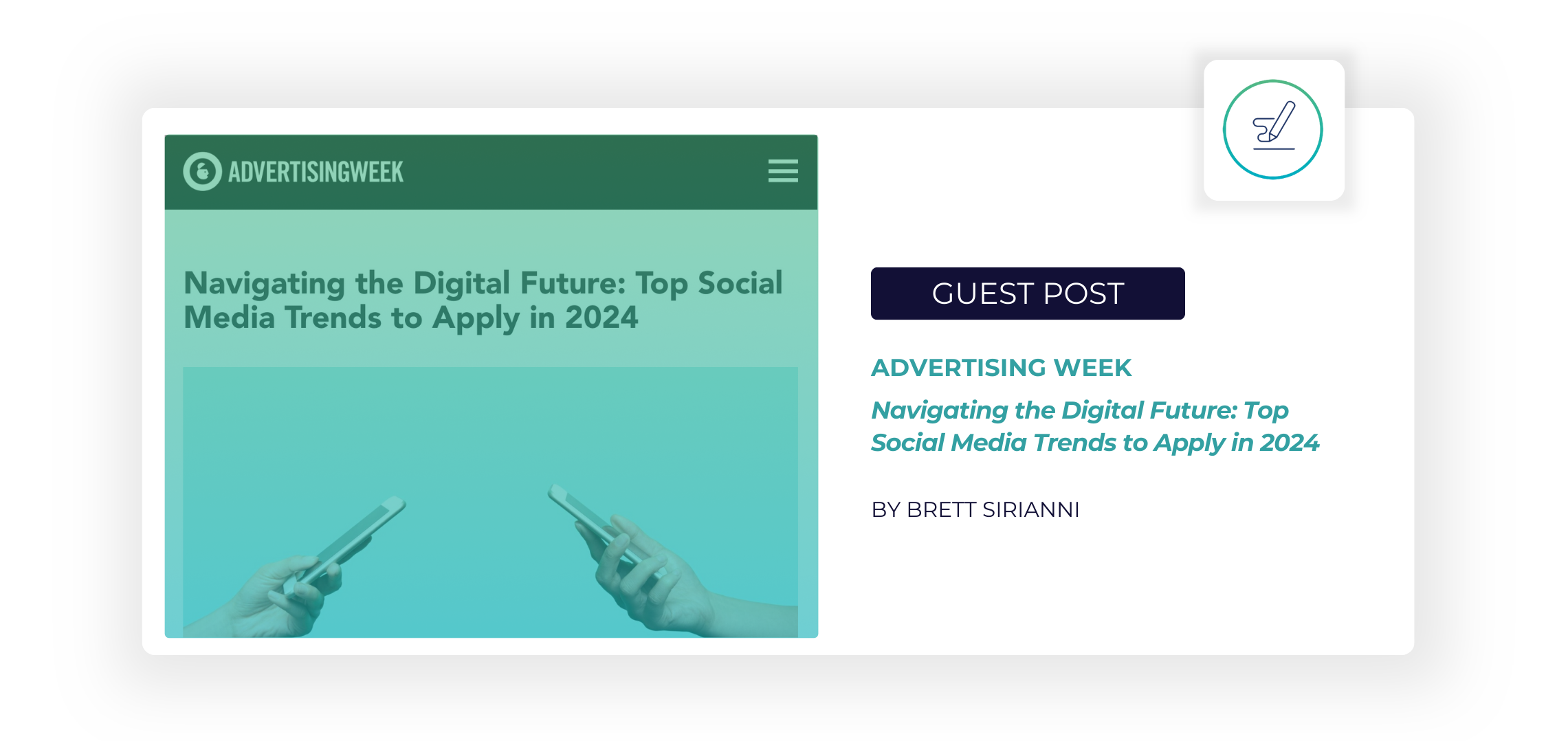Click the white tile corner beside pen icon
Screen dimensions: 1568x741
tap(1220, 186)
